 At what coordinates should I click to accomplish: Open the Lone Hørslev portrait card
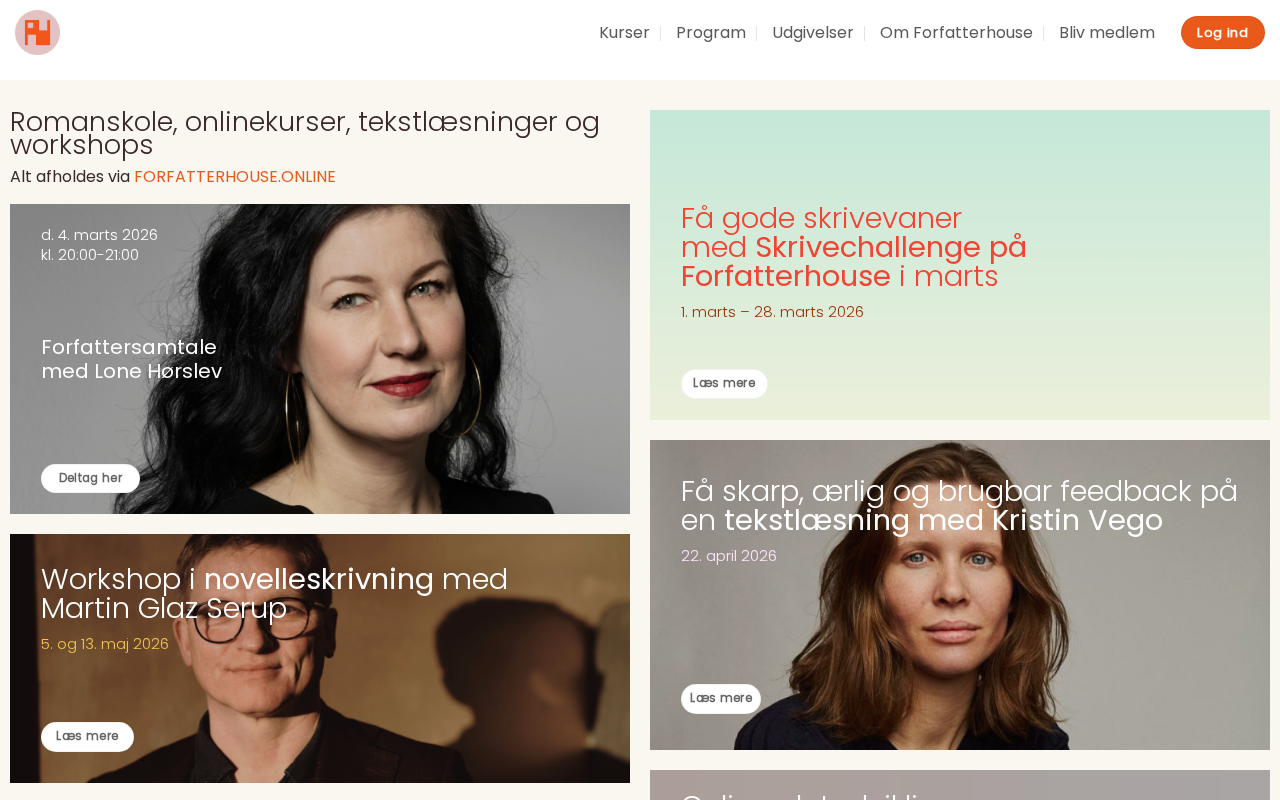pos(320,359)
